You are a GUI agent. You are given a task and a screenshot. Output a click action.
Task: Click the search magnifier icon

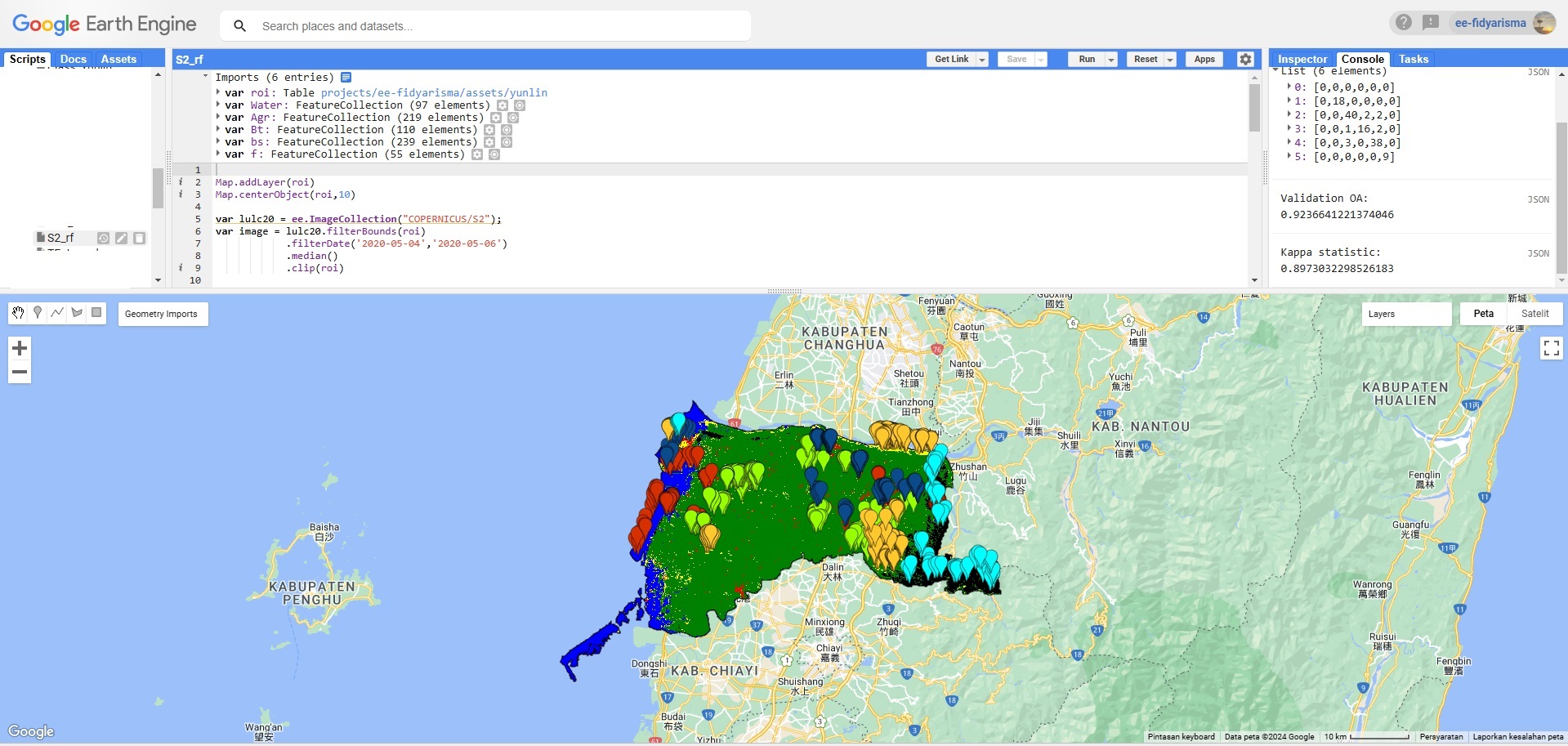pos(239,26)
